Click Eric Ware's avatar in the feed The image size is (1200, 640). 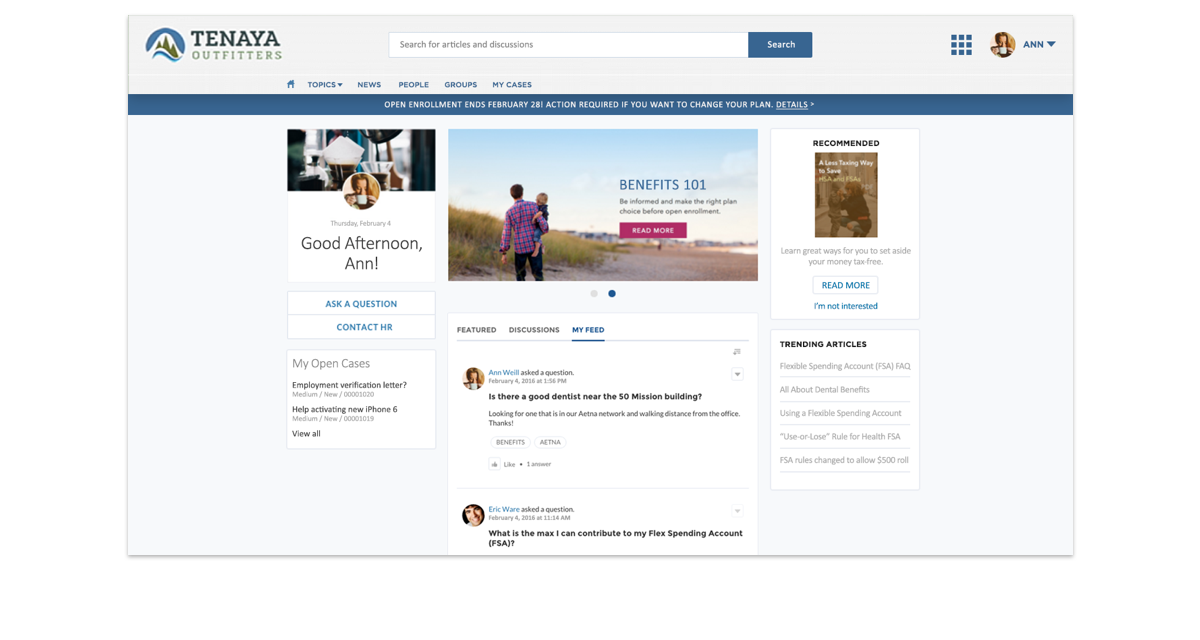pos(473,515)
